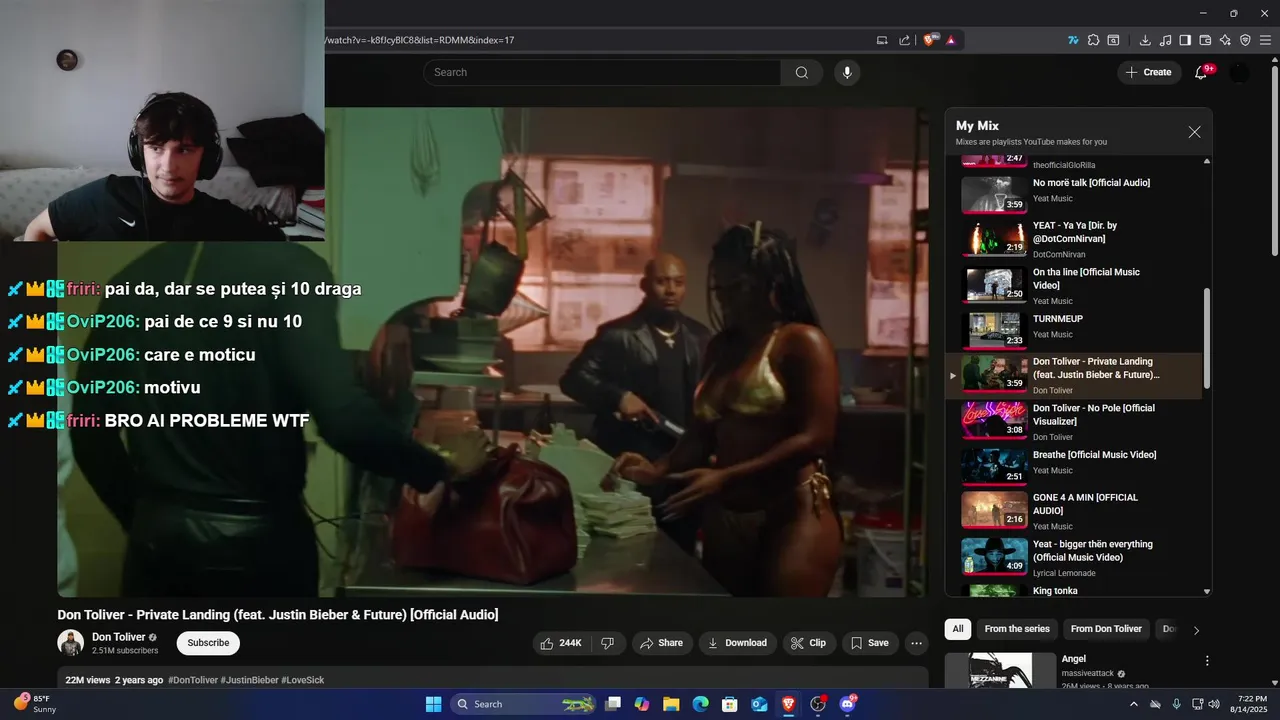Image resolution: width=1280 pixels, height=720 pixels.
Task: Click the install app screen icon in address bar
Action: pos(882,40)
